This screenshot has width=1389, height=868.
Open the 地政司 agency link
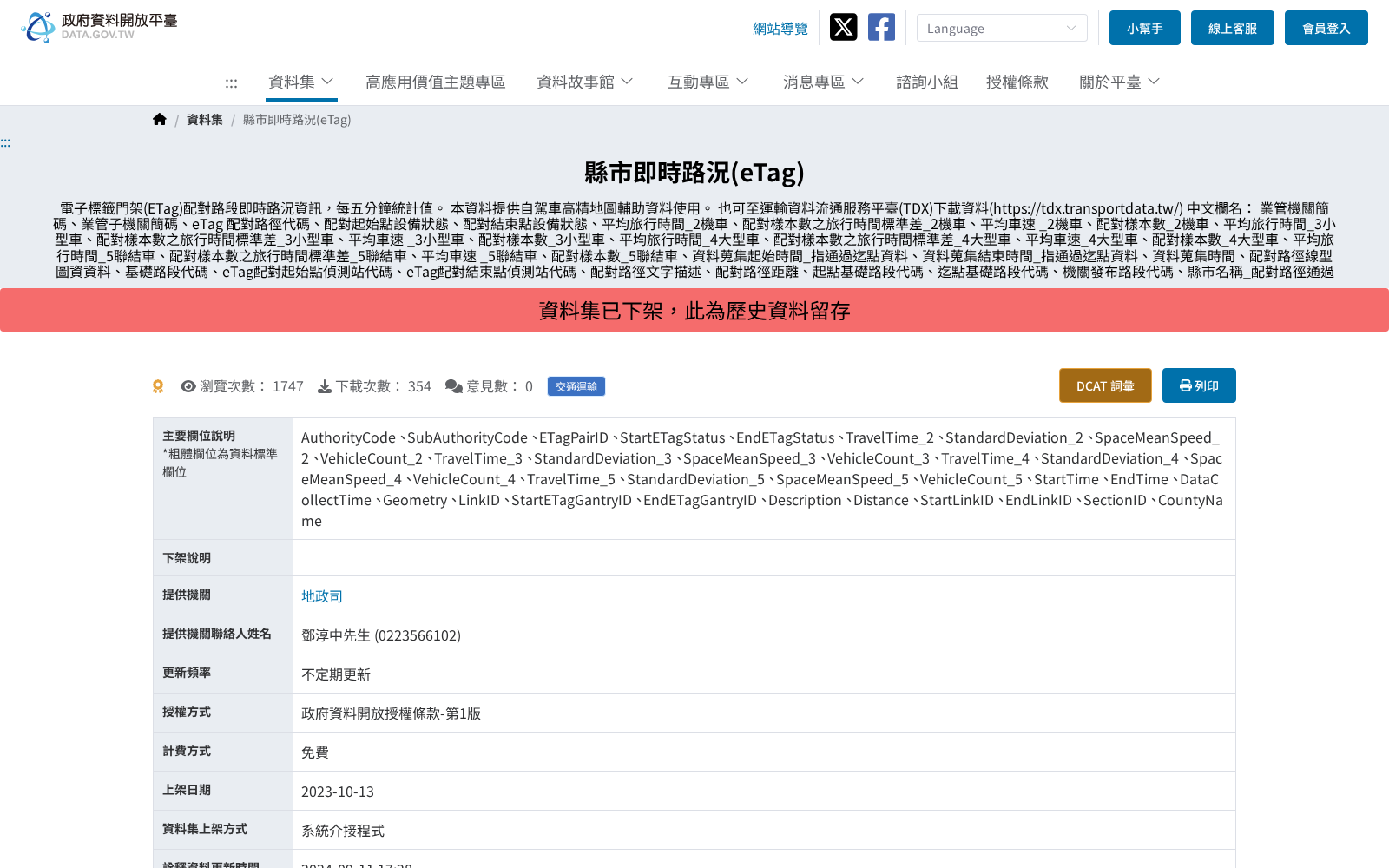pos(322,596)
